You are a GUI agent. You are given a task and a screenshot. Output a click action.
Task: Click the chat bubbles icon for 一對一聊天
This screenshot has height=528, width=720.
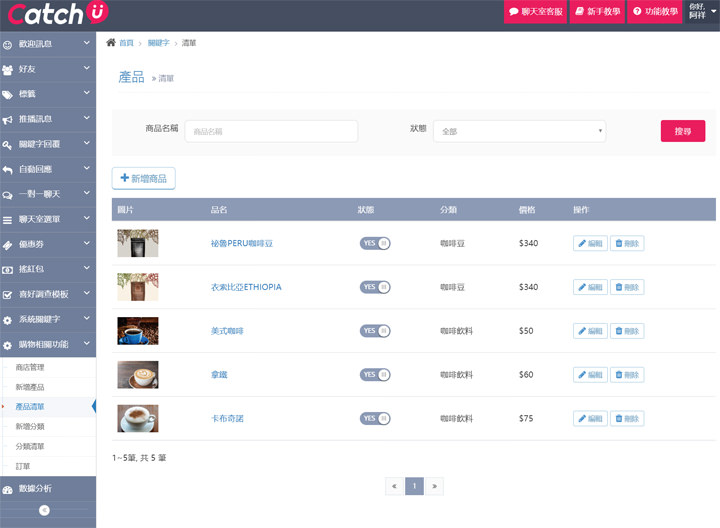7,195
